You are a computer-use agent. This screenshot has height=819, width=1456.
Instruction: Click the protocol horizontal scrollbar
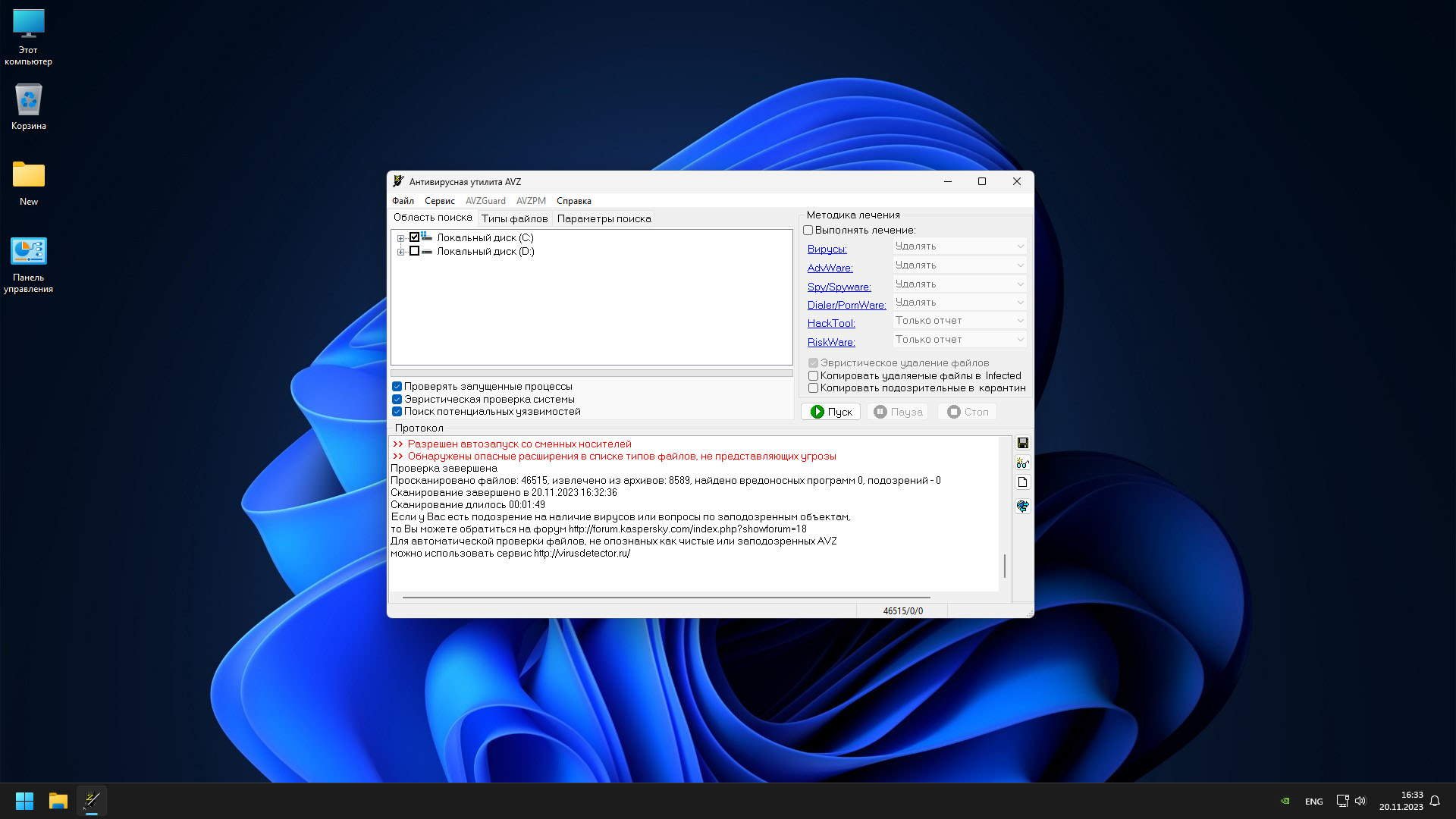coord(666,598)
